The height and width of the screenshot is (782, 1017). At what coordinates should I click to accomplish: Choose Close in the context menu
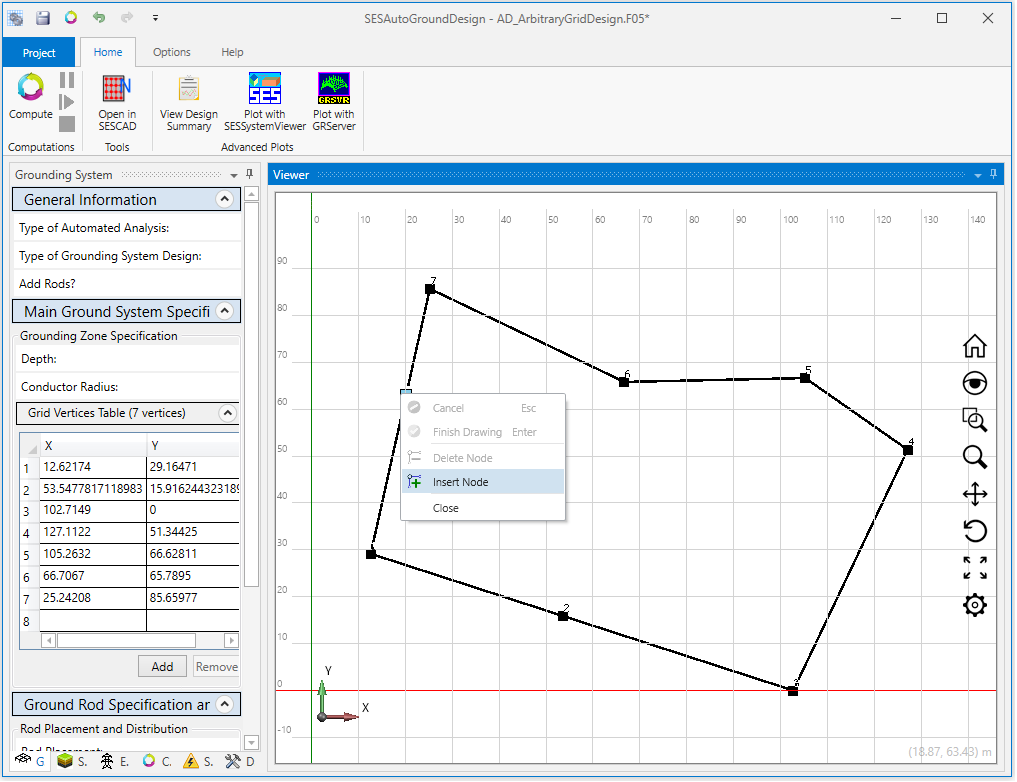pos(483,508)
